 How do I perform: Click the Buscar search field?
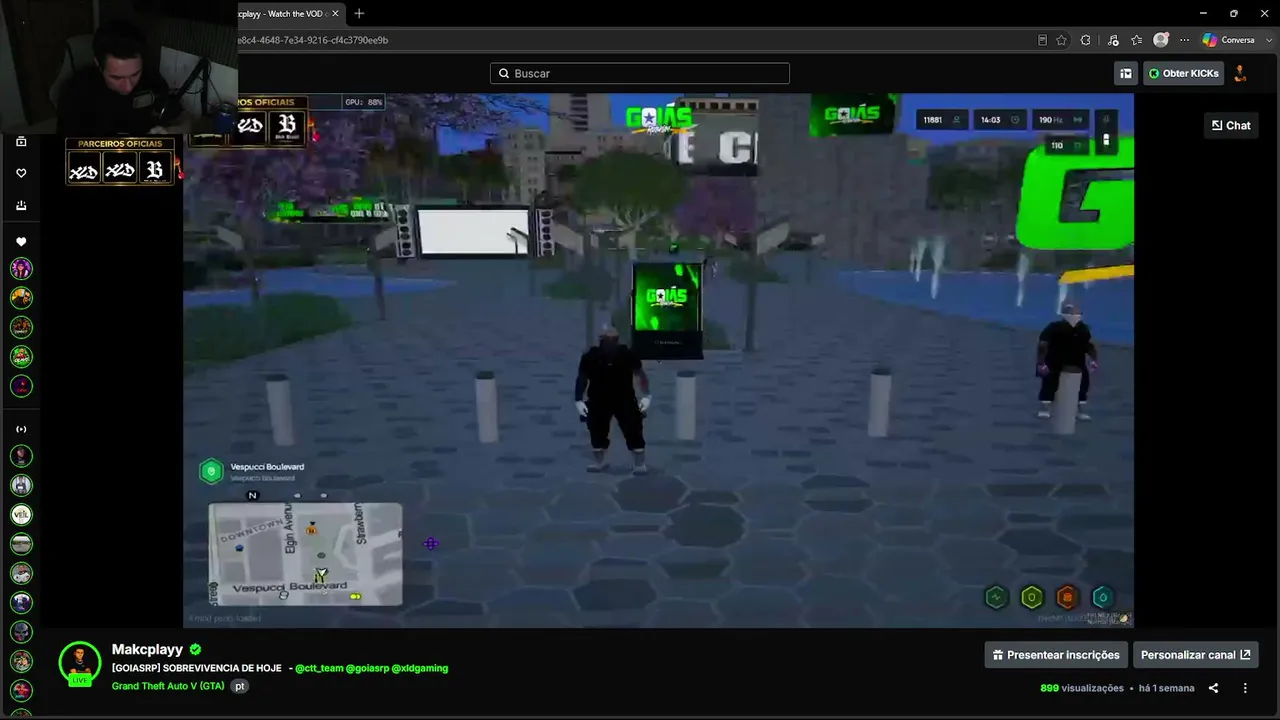click(640, 73)
